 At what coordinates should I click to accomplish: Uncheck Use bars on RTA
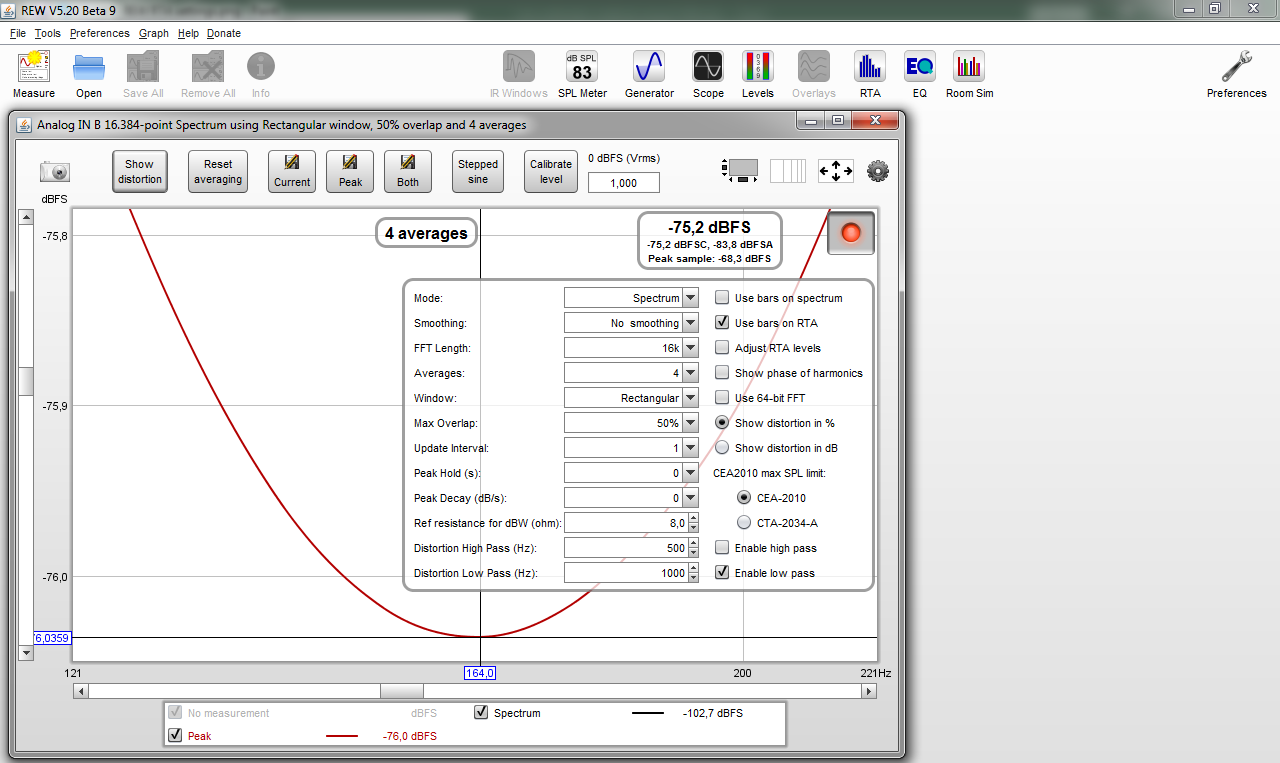coord(722,323)
